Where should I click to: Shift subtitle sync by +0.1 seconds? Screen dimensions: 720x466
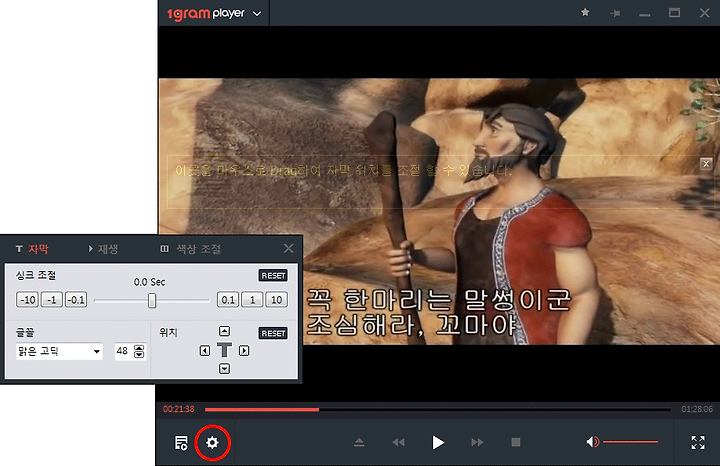click(228, 300)
